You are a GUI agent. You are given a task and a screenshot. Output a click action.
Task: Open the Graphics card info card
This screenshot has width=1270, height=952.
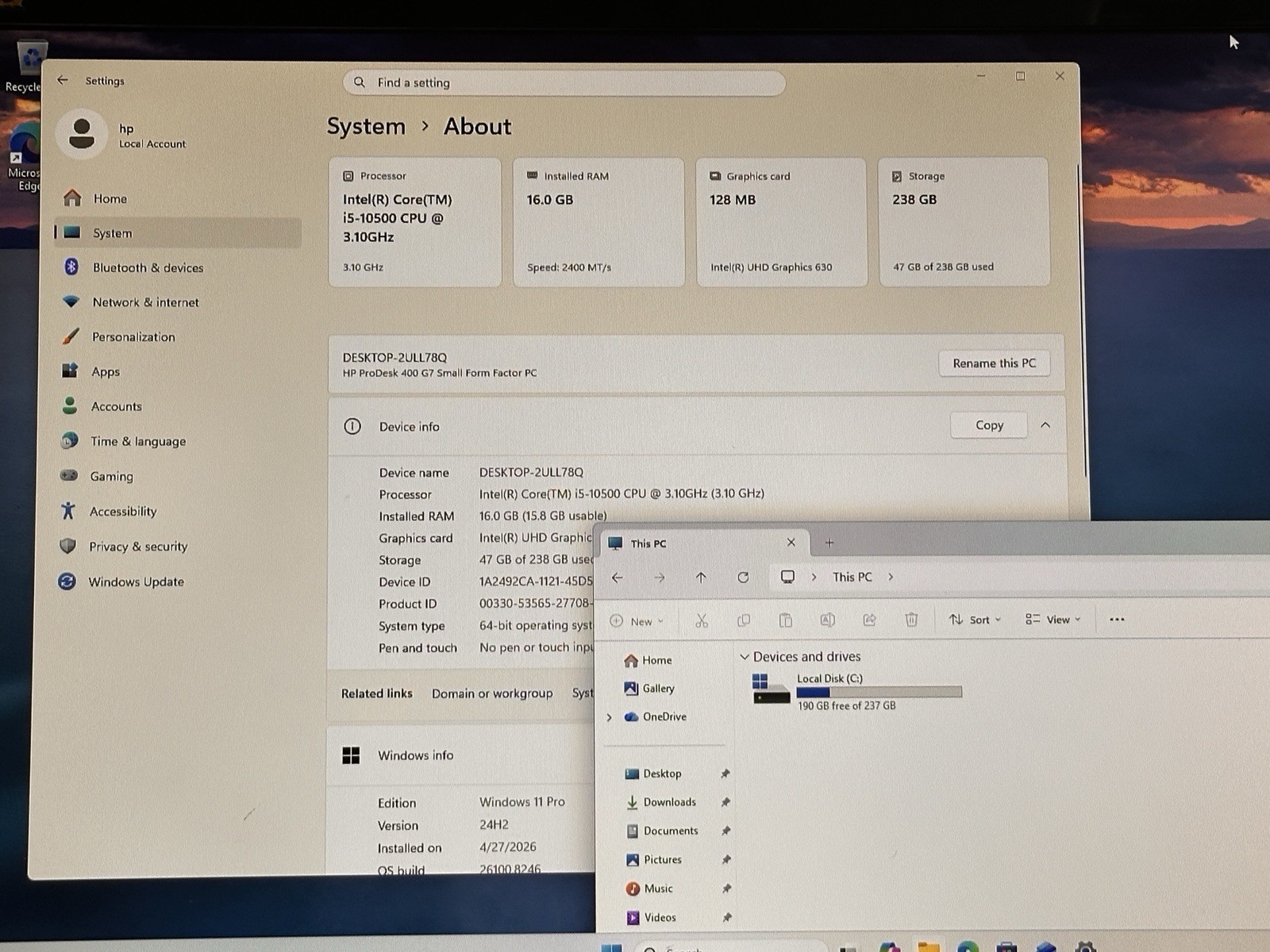coord(781,221)
